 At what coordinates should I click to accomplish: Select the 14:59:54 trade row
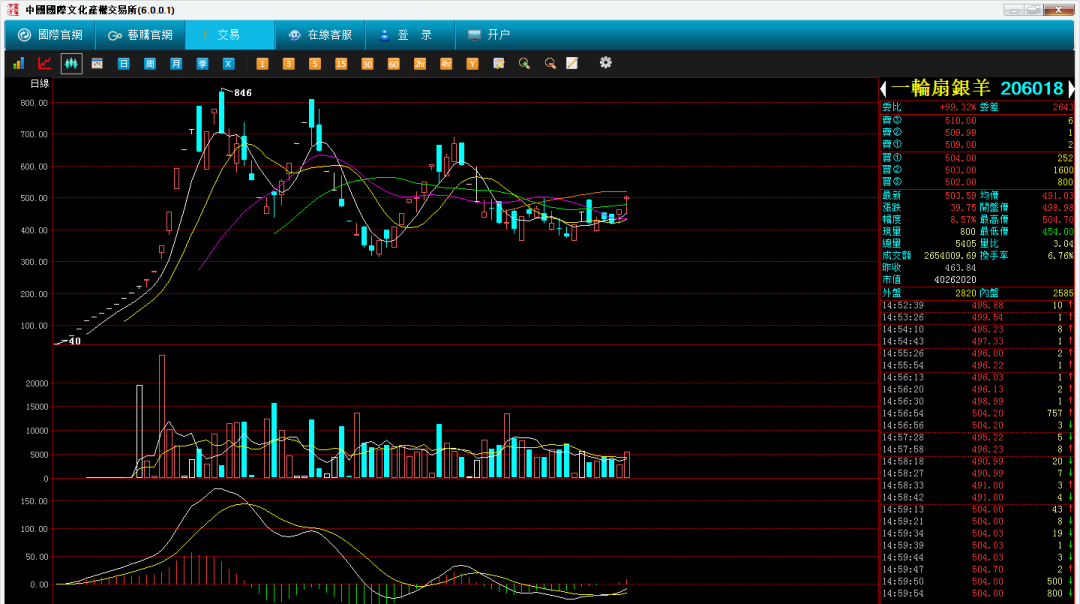click(977, 593)
